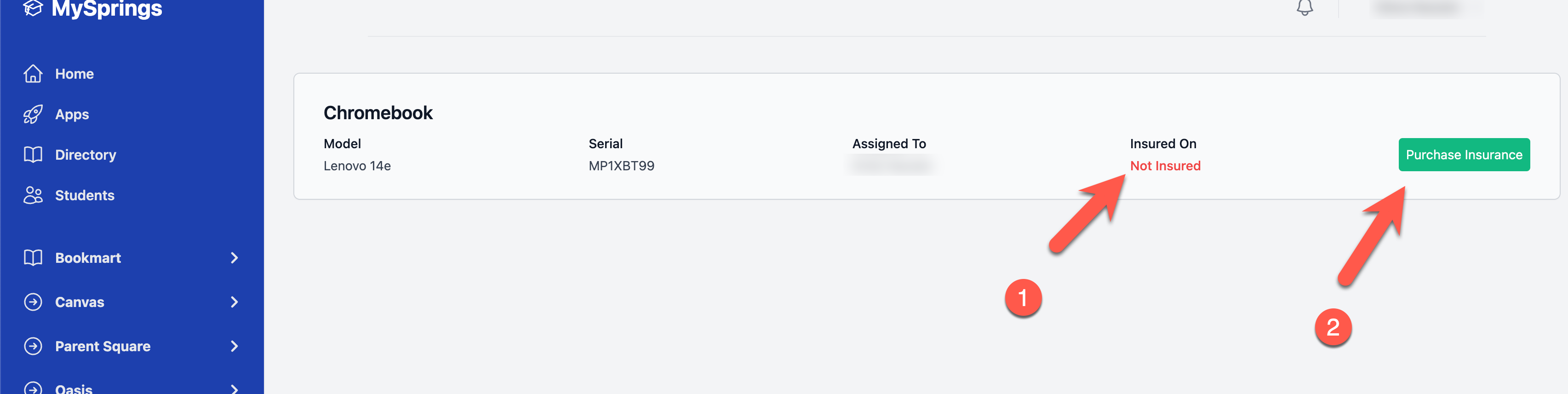Click the Home house icon
The image size is (1568, 394).
tap(33, 74)
